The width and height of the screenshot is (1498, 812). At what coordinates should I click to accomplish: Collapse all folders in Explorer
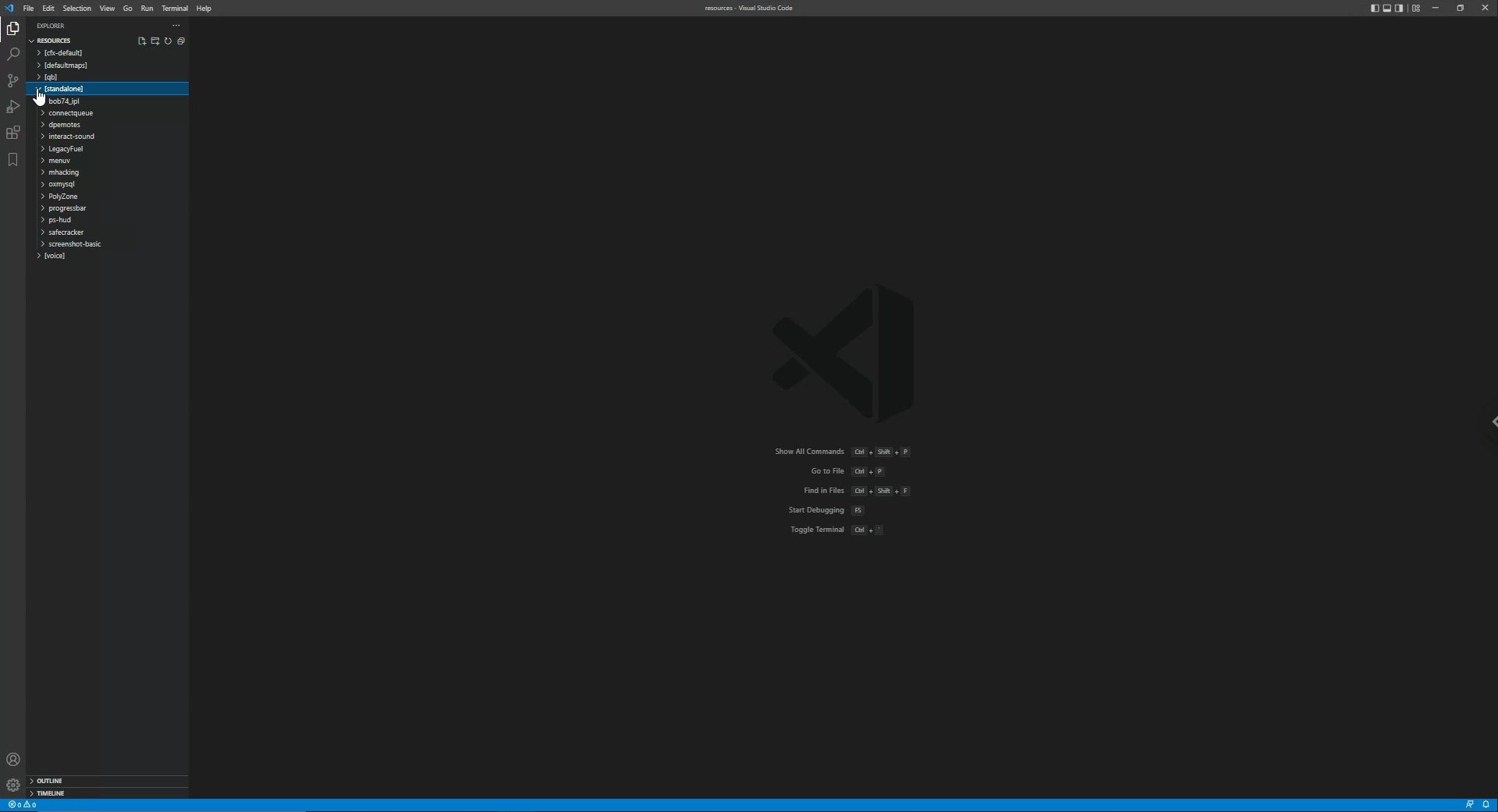pos(181,41)
